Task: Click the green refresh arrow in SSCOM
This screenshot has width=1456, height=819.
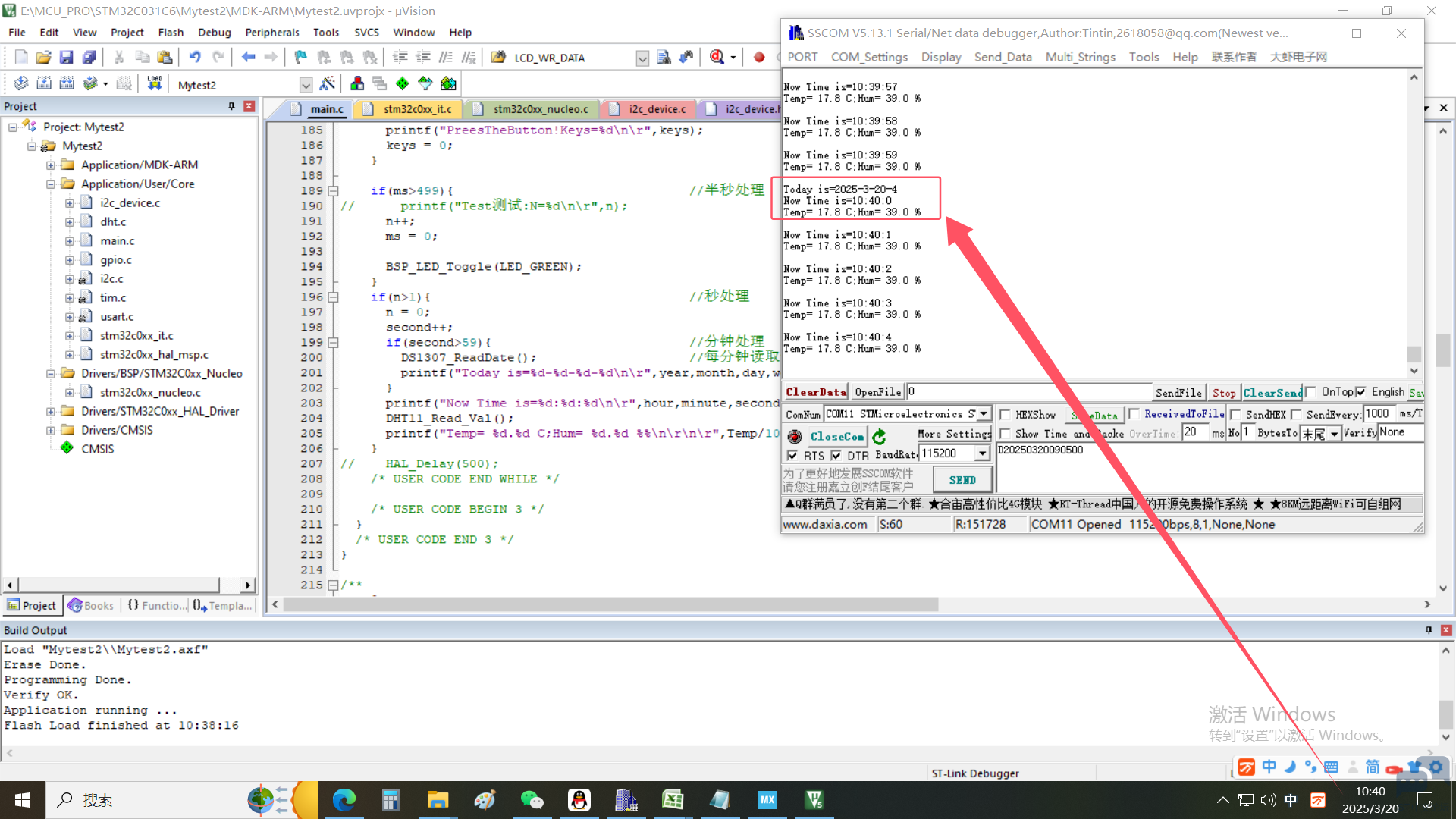Action: coord(879,437)
